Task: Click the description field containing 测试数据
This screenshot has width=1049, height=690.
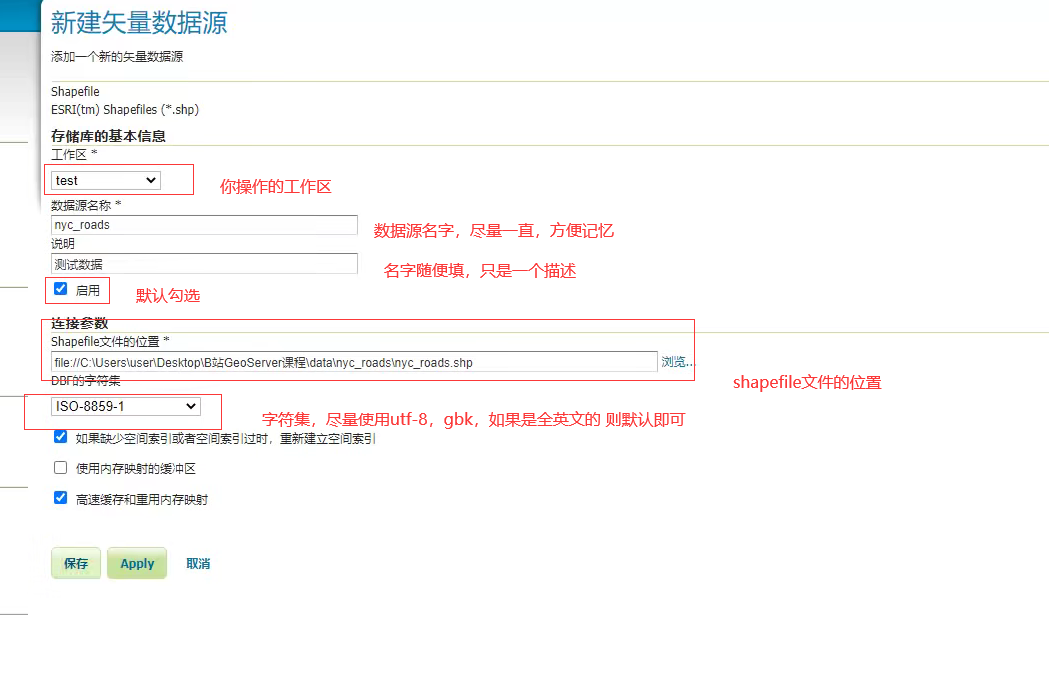Action: tap(204, 264)
